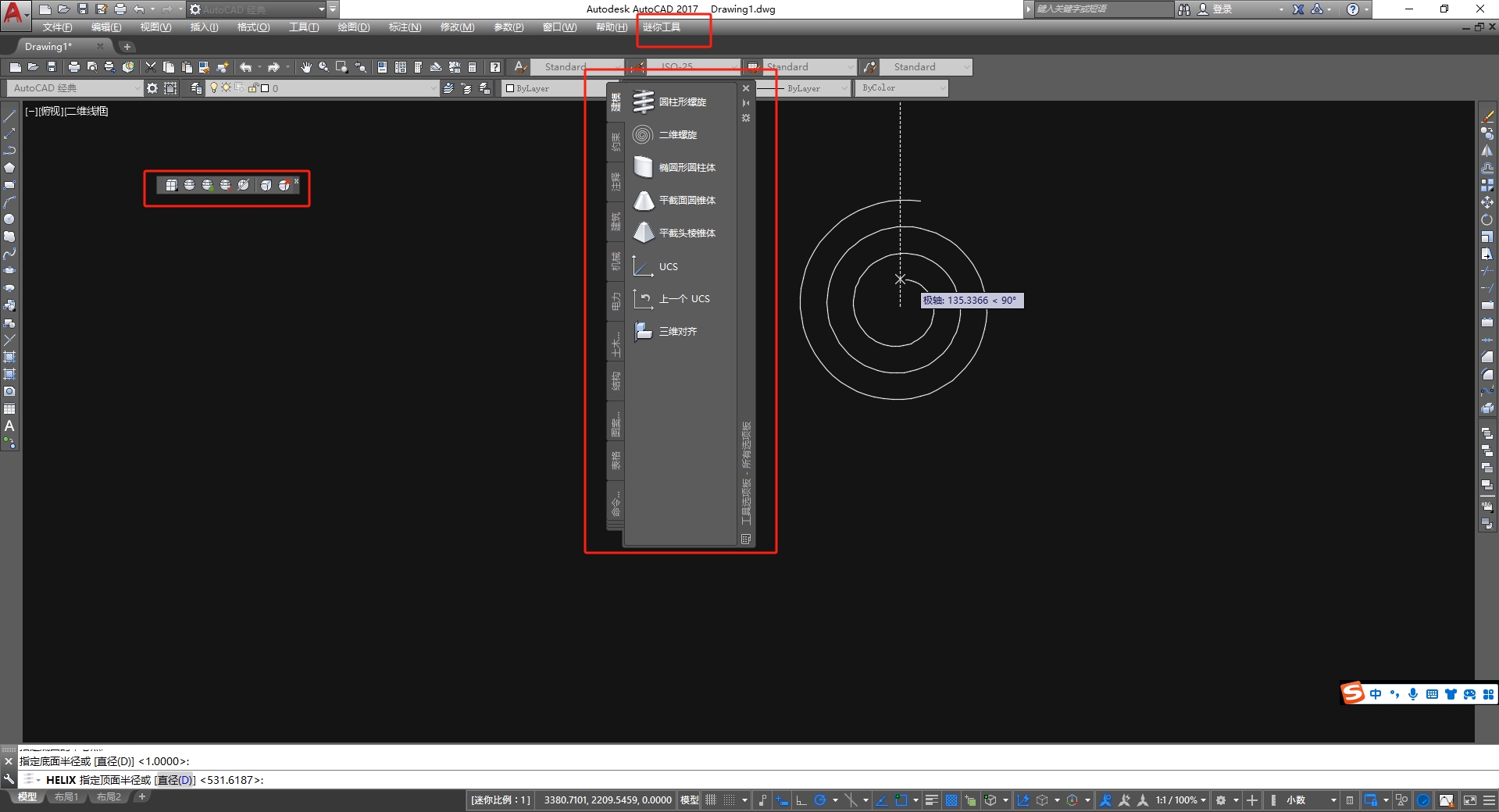Open the 文件(F) menu
The width and height of the screenshot is (1499, 812).
pos(58,27)
